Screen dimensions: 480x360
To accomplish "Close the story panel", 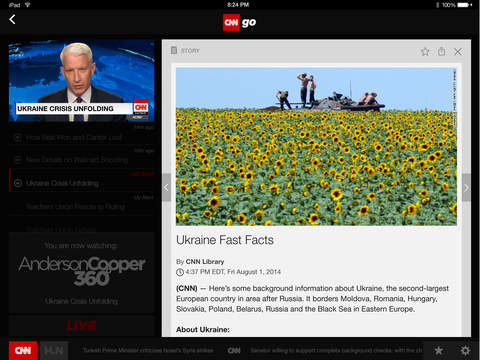I will point(458,52).
